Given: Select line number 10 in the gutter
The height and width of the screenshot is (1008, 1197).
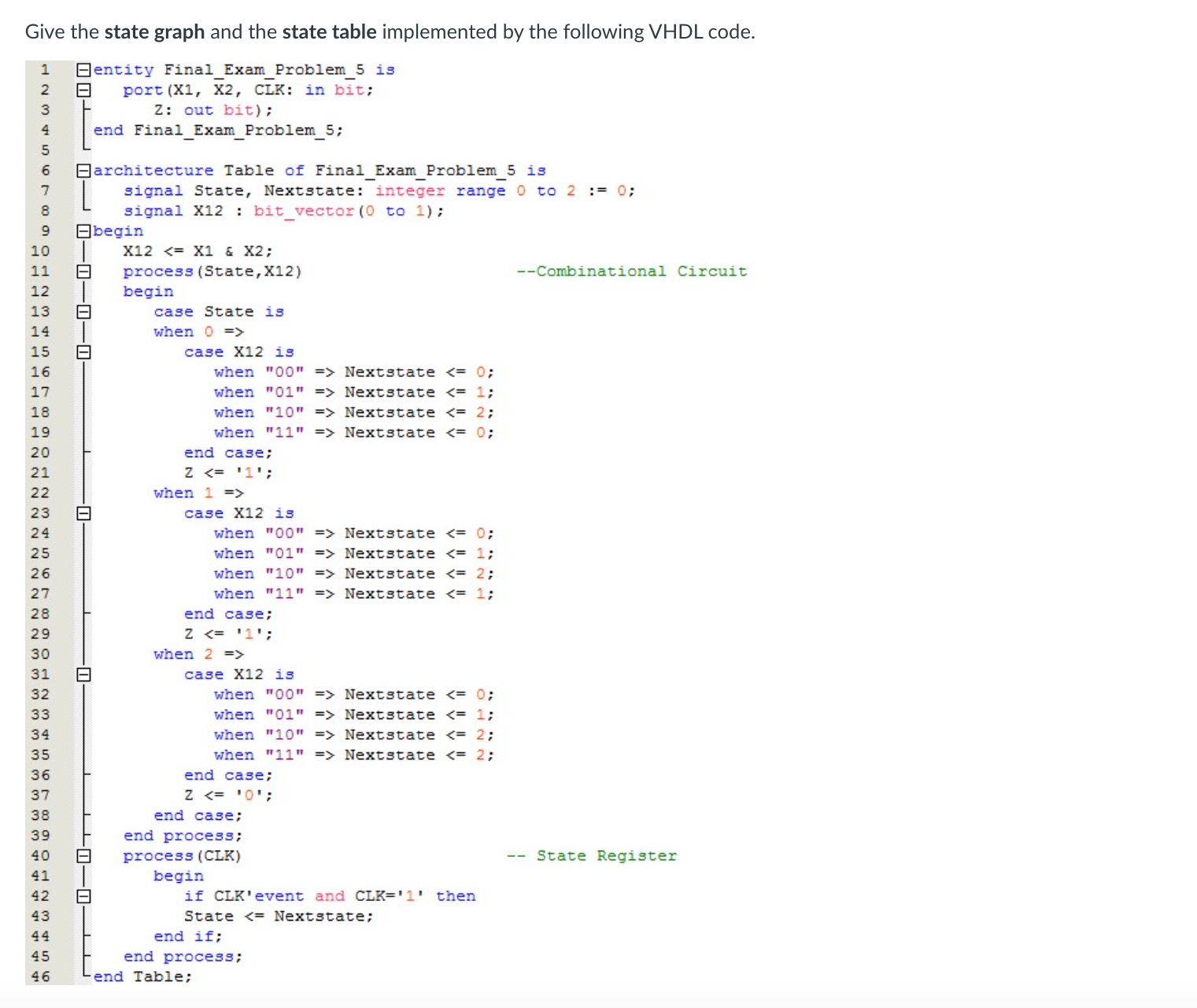Looking at the screenshot, I should pyautogui.click(x=39, y=251).
